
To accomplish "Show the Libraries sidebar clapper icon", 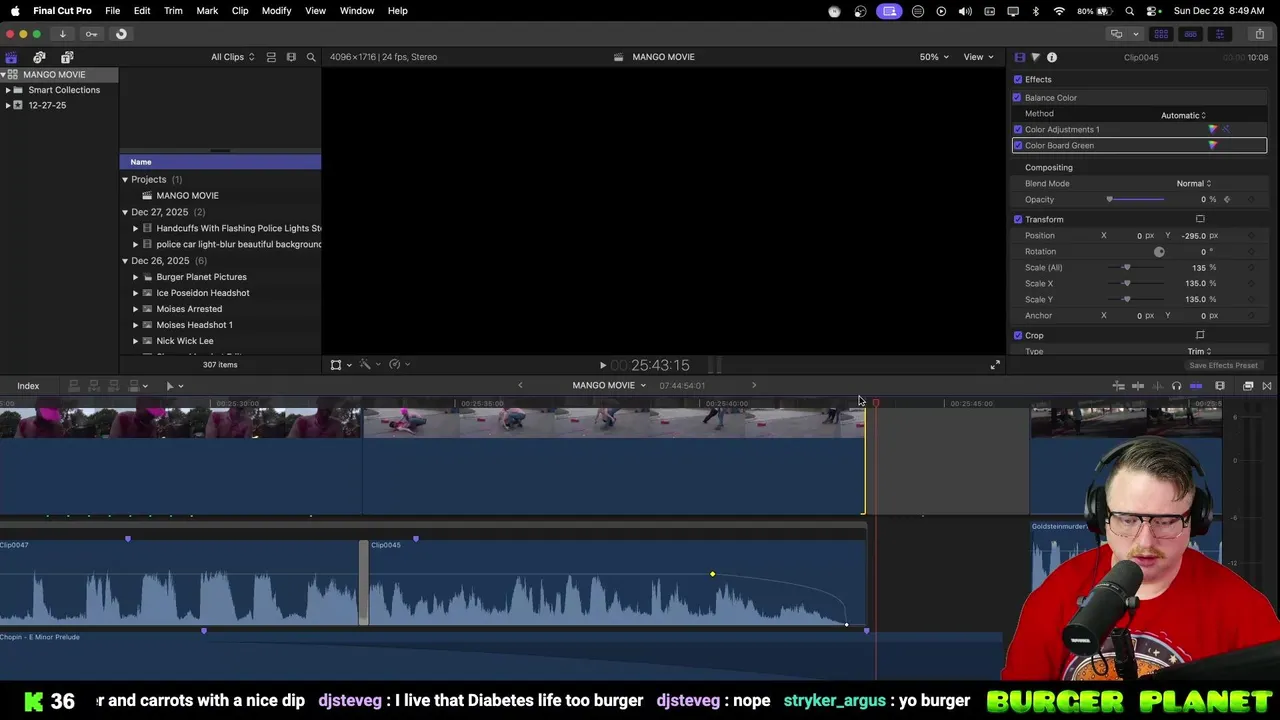I will 11,57.
